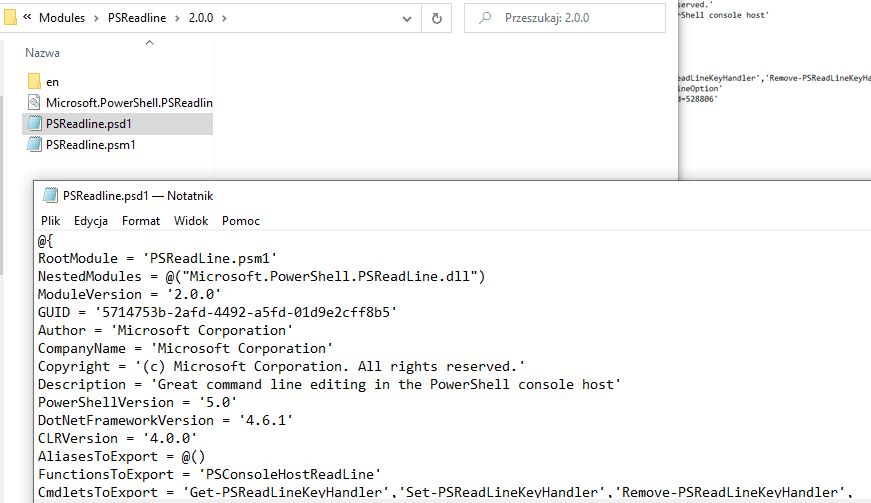This screenshot has width=871, height=503.
Task: Click the RootModule line in Notatnik
Action: click(157, 258)
